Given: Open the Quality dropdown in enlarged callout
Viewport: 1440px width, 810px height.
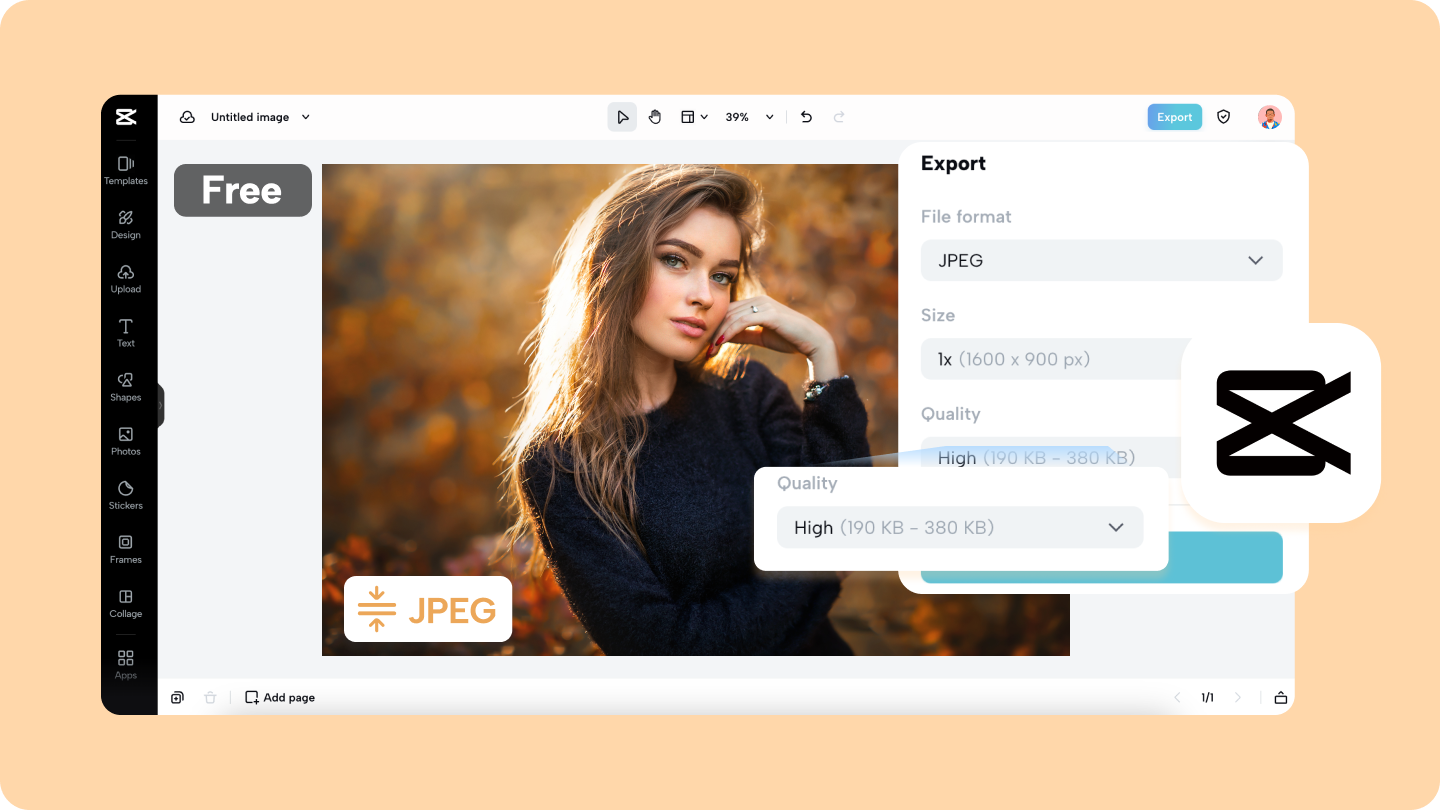Looking at the screenshot, I should click(x=960, y=527).
